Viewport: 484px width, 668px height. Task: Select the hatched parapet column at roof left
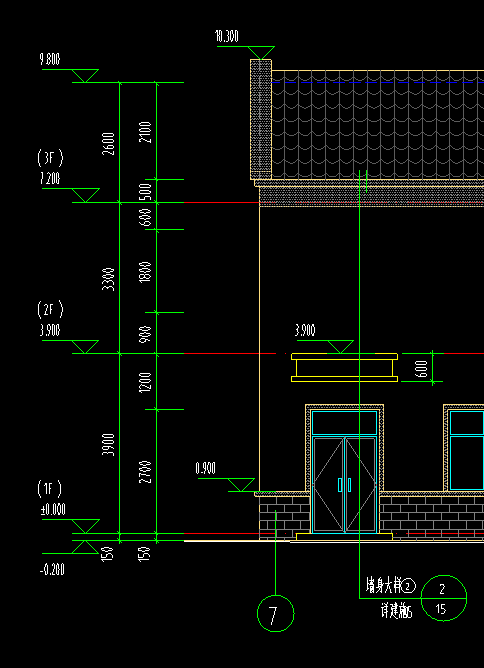coord(261,119)
